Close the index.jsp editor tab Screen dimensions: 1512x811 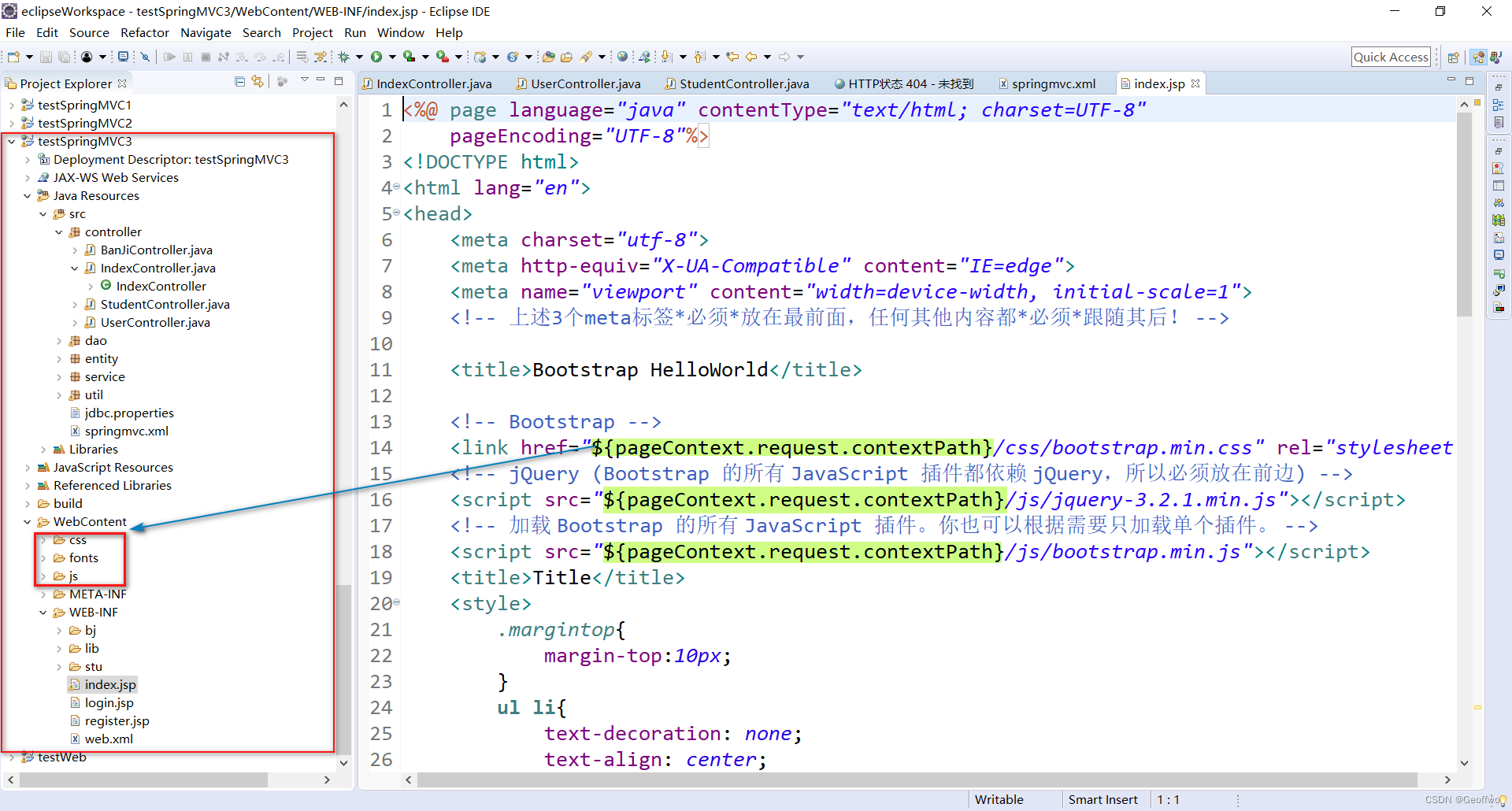coord(1195,83)
